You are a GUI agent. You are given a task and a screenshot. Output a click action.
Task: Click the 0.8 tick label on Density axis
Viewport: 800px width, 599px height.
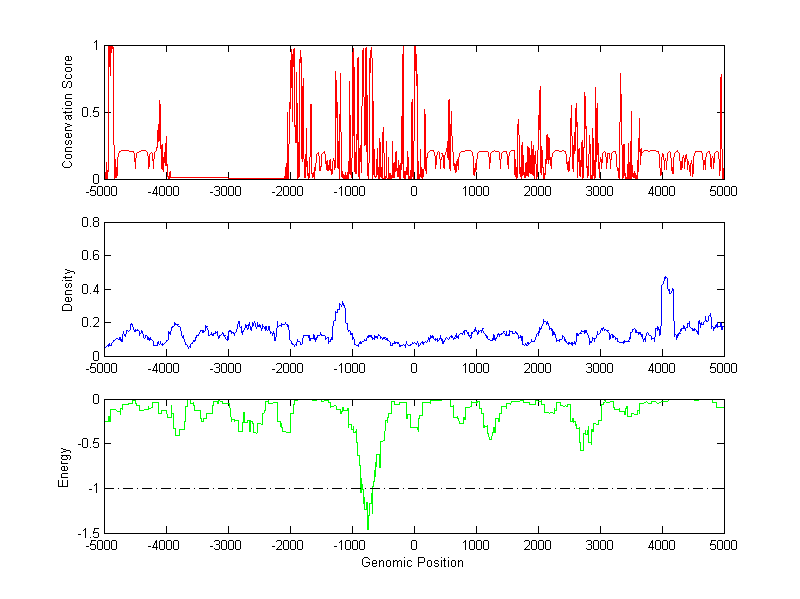point(88,223)
